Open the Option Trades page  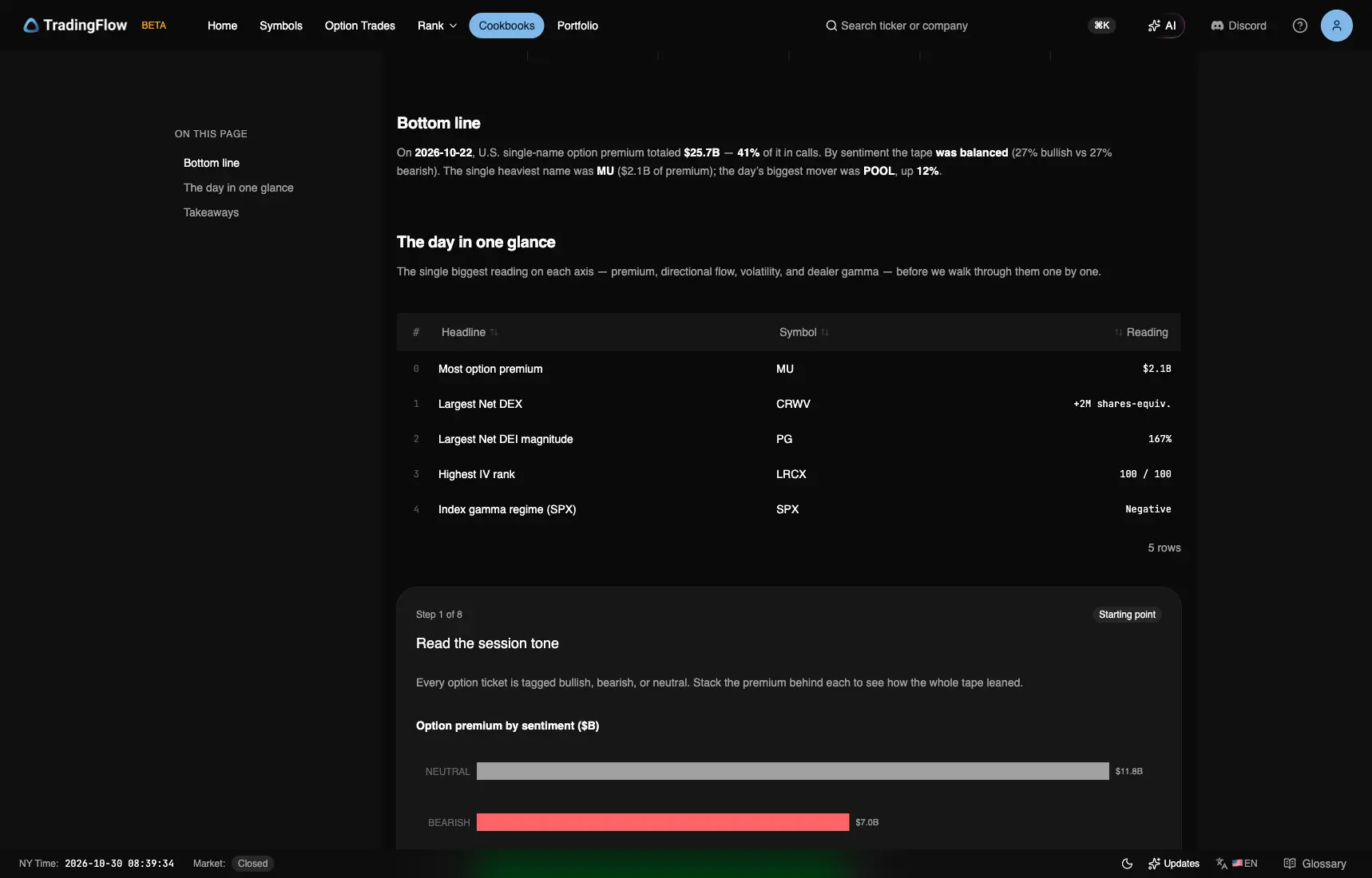[360, 26]
